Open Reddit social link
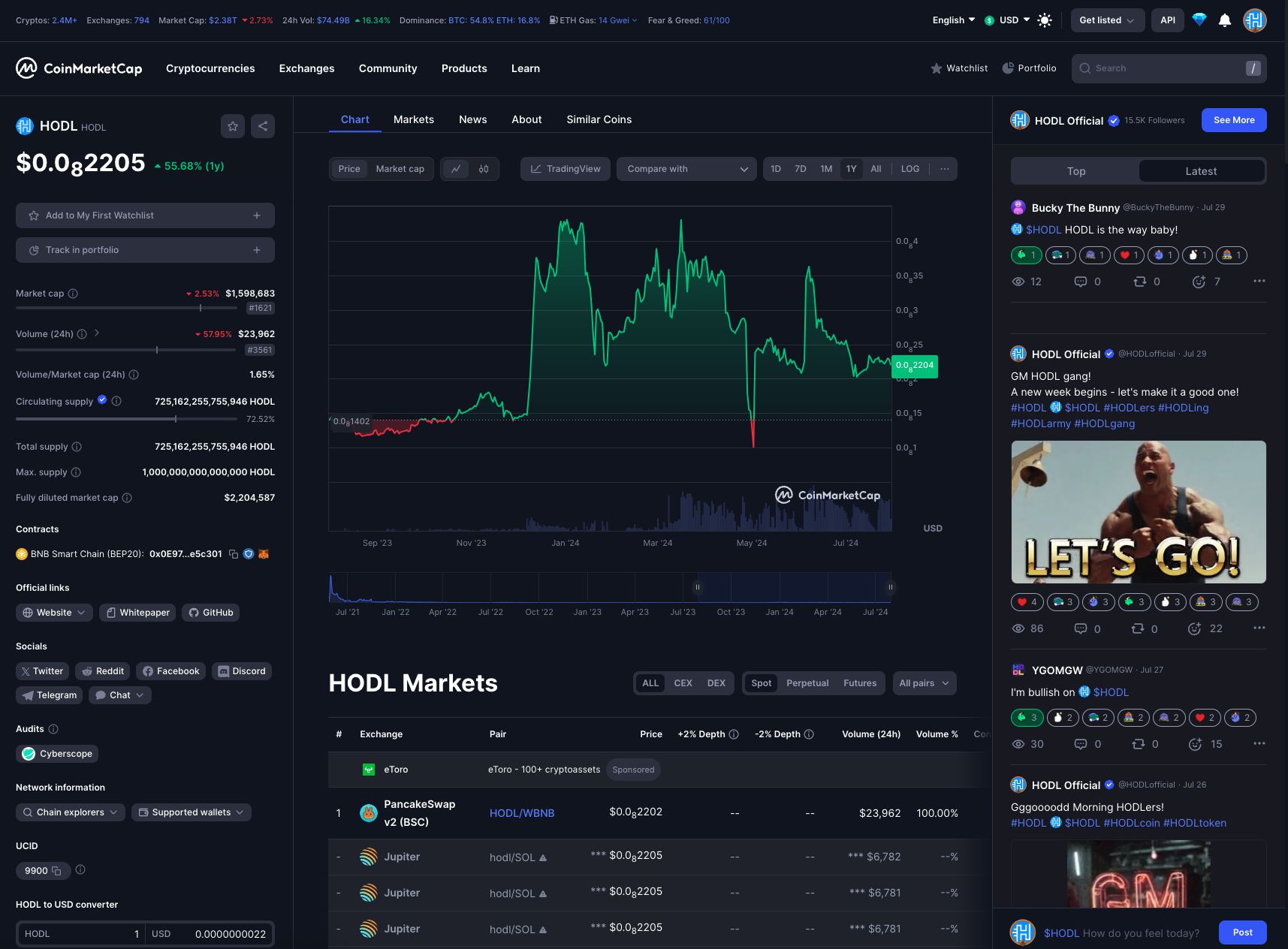The height and width of the screenshot is (949, 1288). click(x=103, y=671)
